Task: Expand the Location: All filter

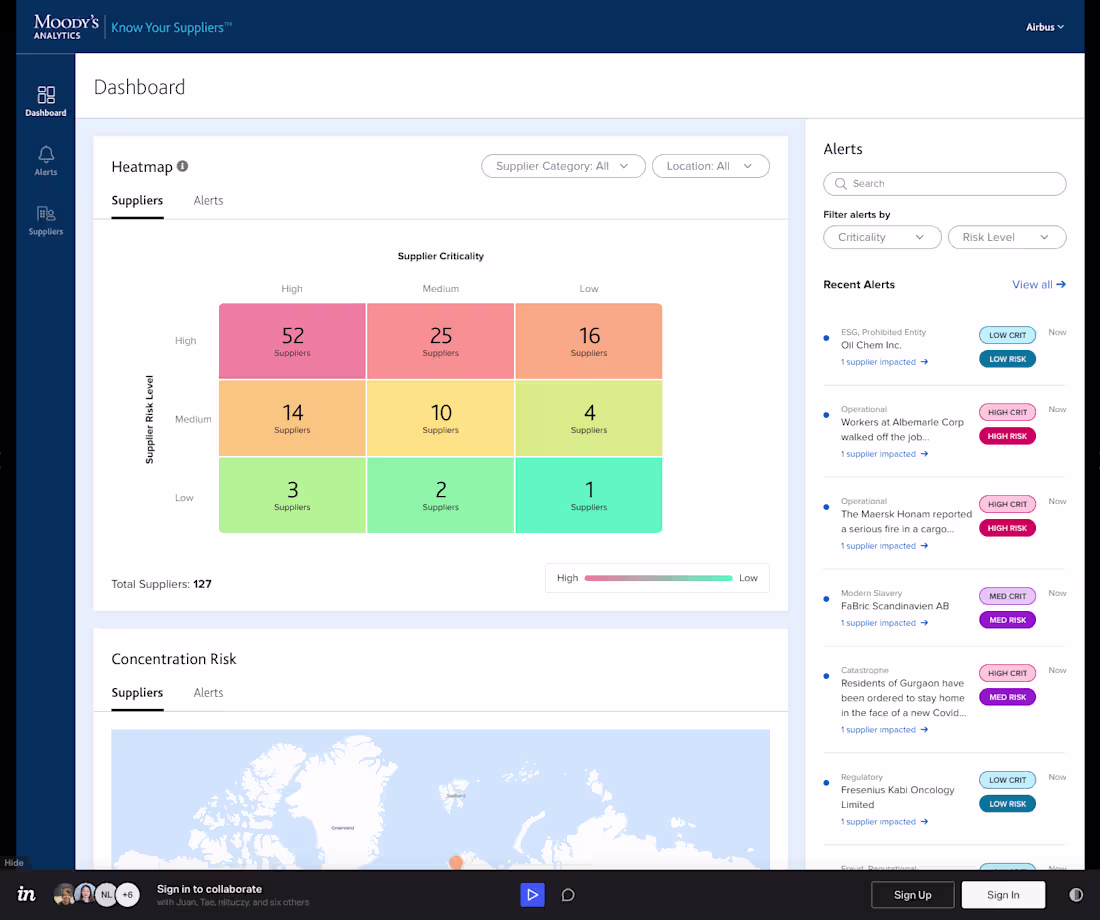Action: click(x=710, y=166)
